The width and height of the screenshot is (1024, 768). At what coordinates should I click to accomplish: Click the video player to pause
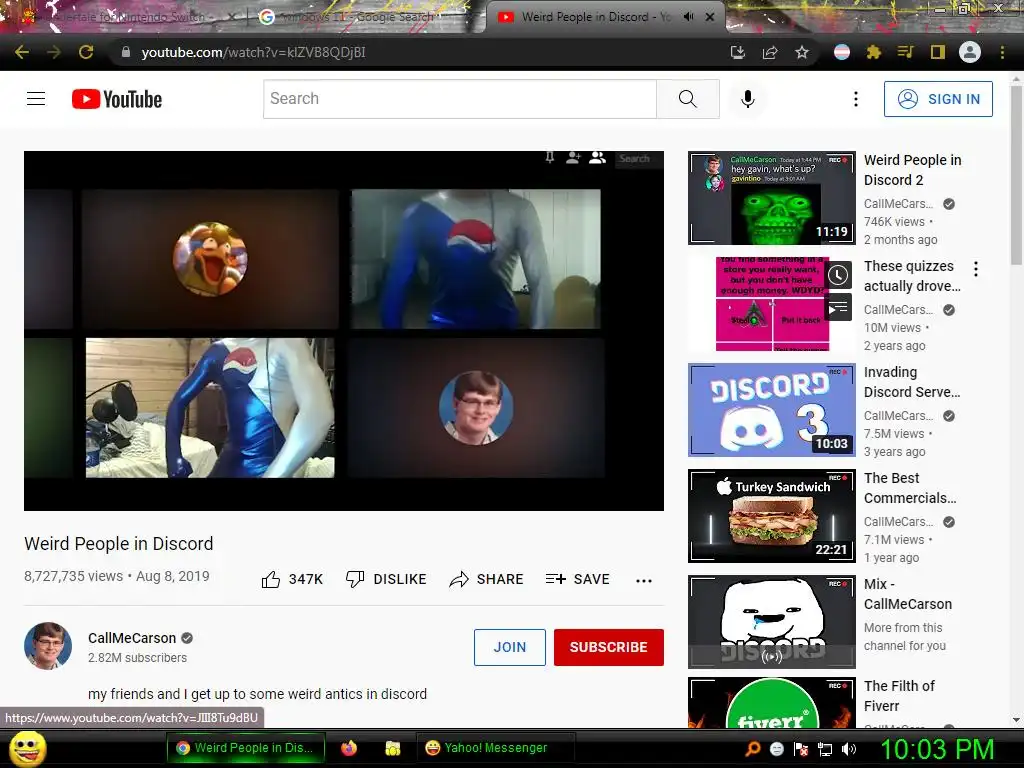(344, 330)
